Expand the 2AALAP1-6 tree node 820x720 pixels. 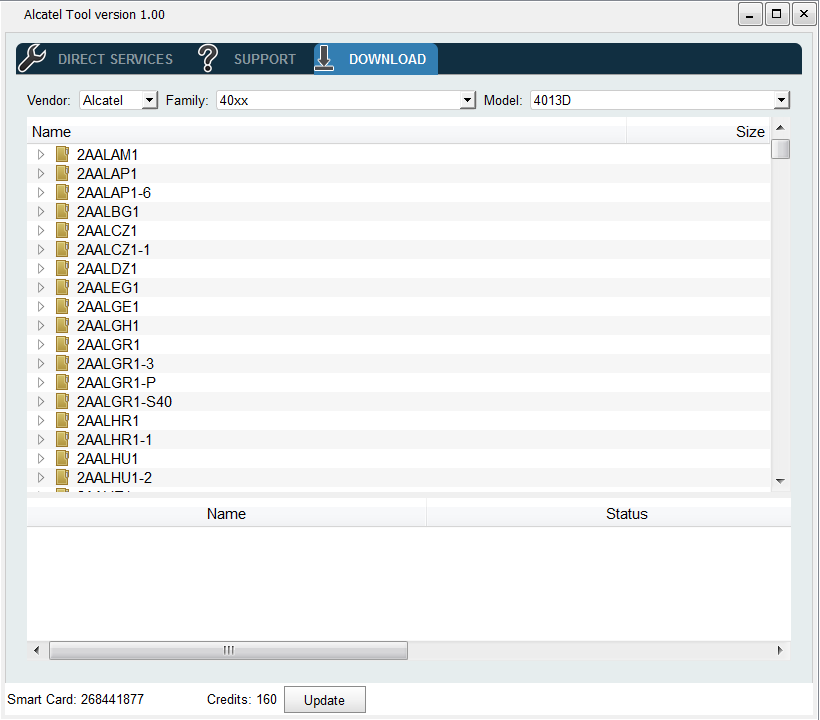(41, 192)
